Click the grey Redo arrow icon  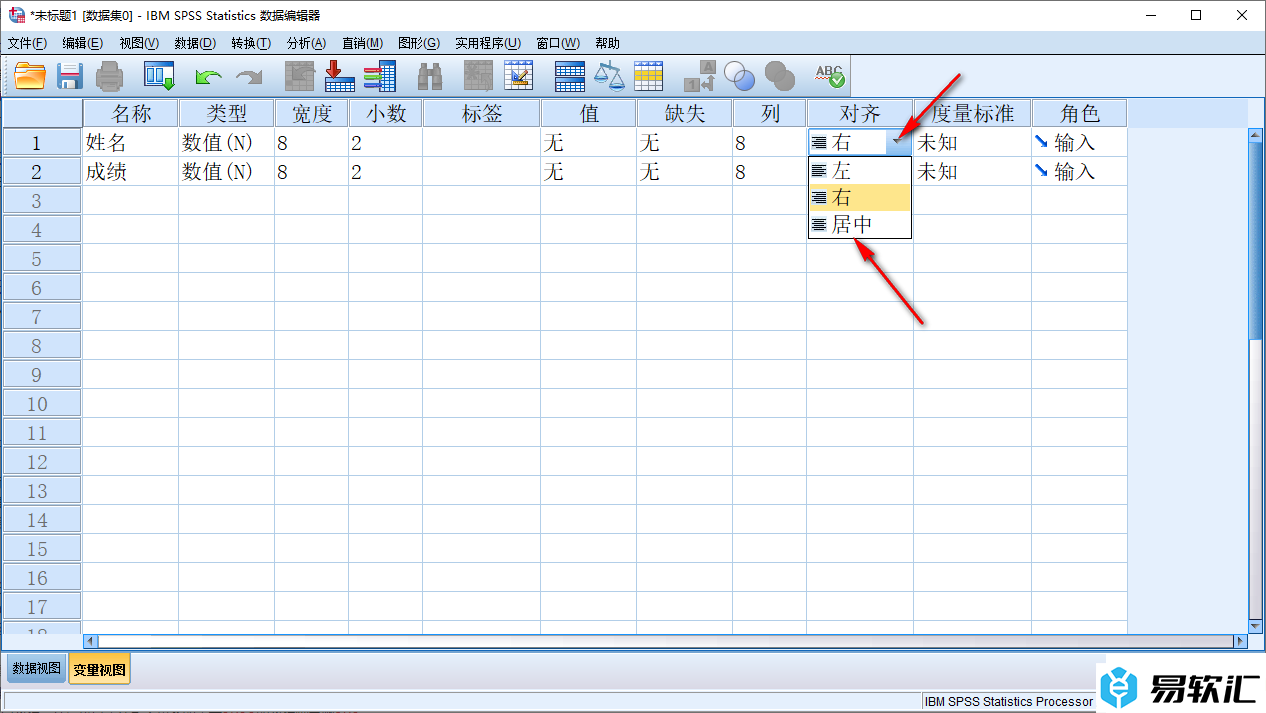(x=249, y=76)
